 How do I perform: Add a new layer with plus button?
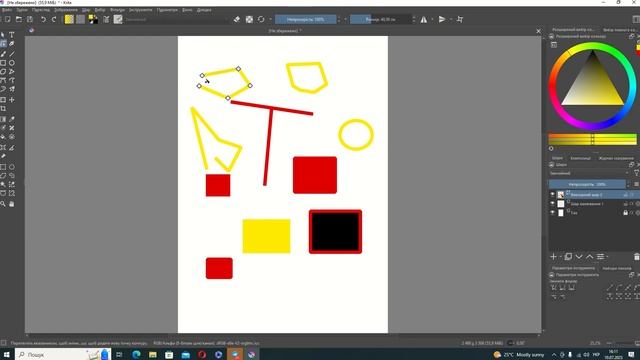point(553,256)
